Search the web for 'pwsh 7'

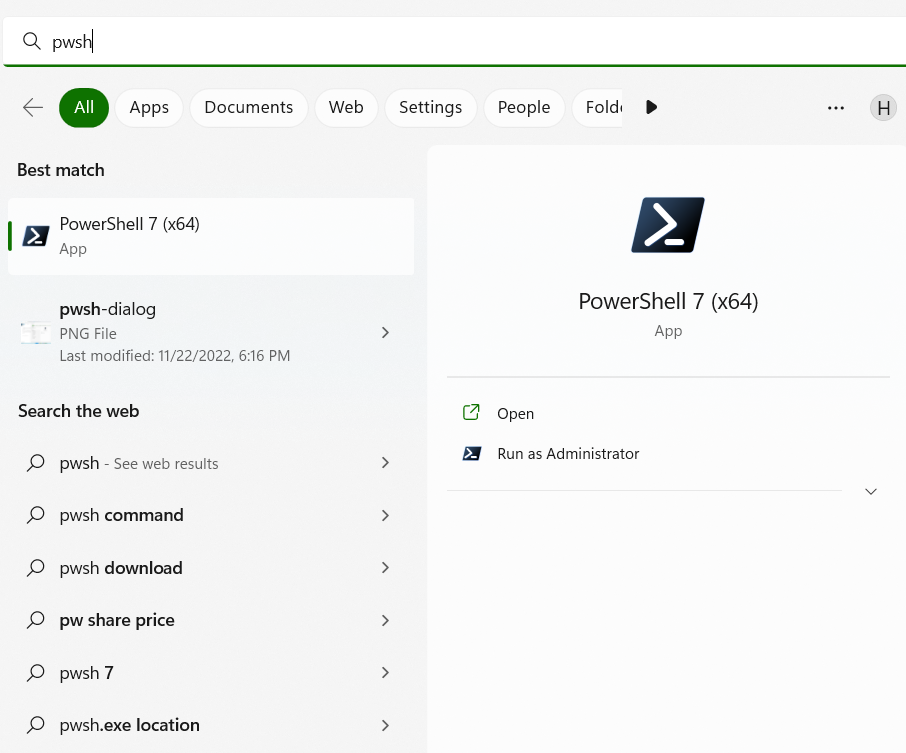(x=211, y=673)
